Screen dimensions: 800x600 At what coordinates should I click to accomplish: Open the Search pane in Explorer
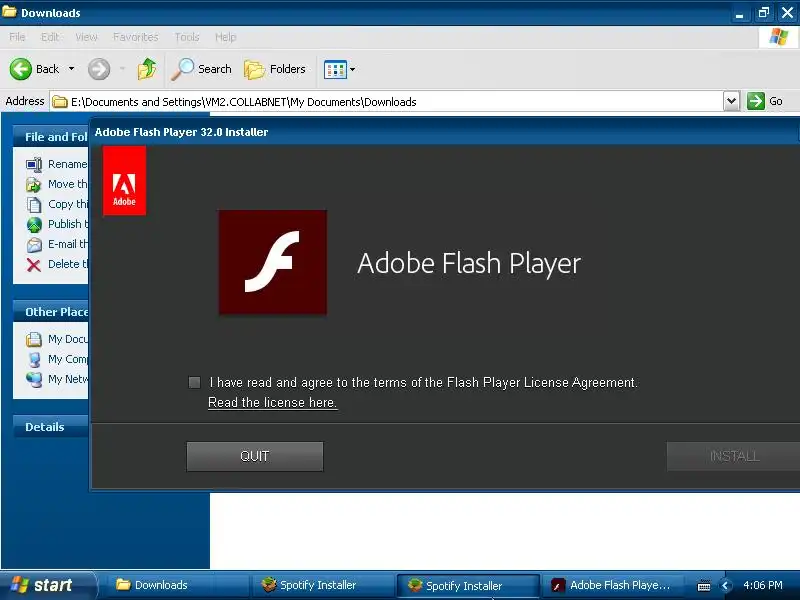click(201, 69)
